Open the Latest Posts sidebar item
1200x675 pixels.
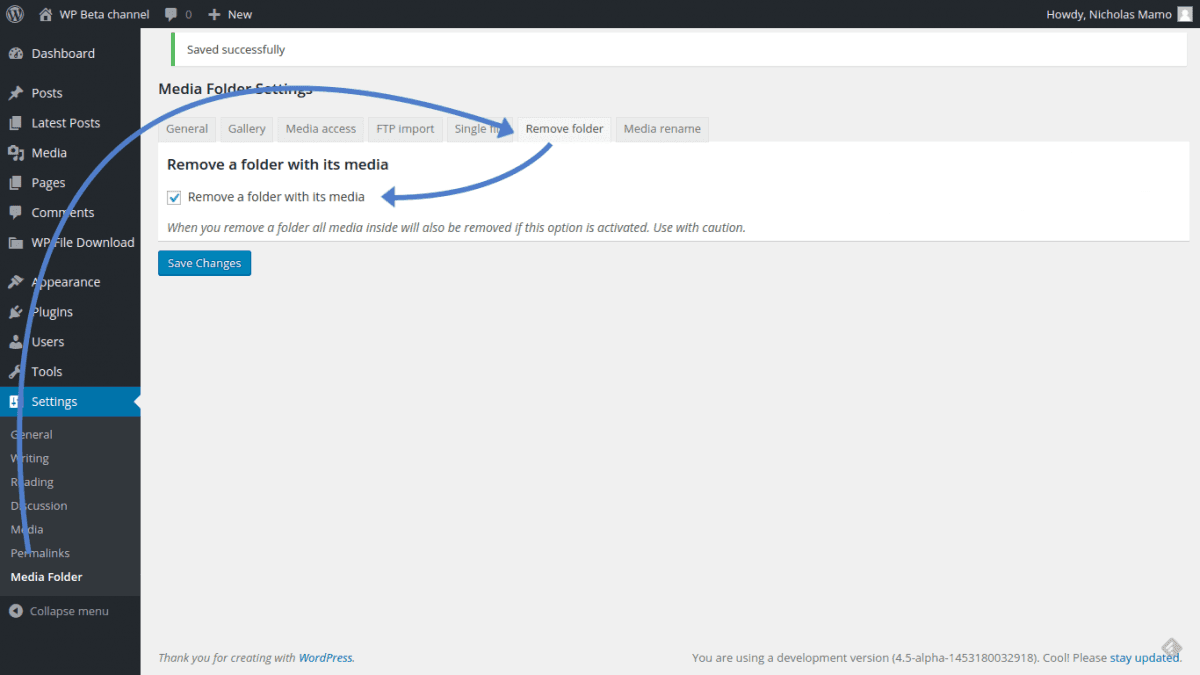pos(65,123)
